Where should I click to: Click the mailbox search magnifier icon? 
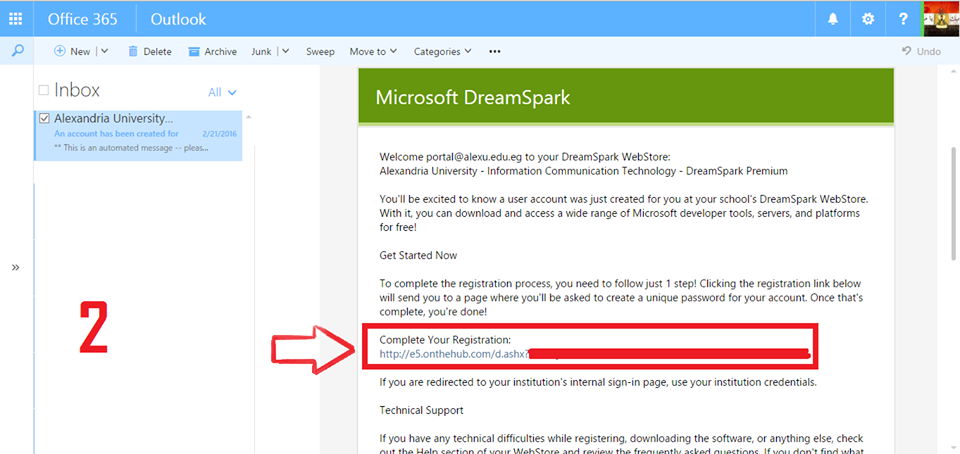(18, 51)
